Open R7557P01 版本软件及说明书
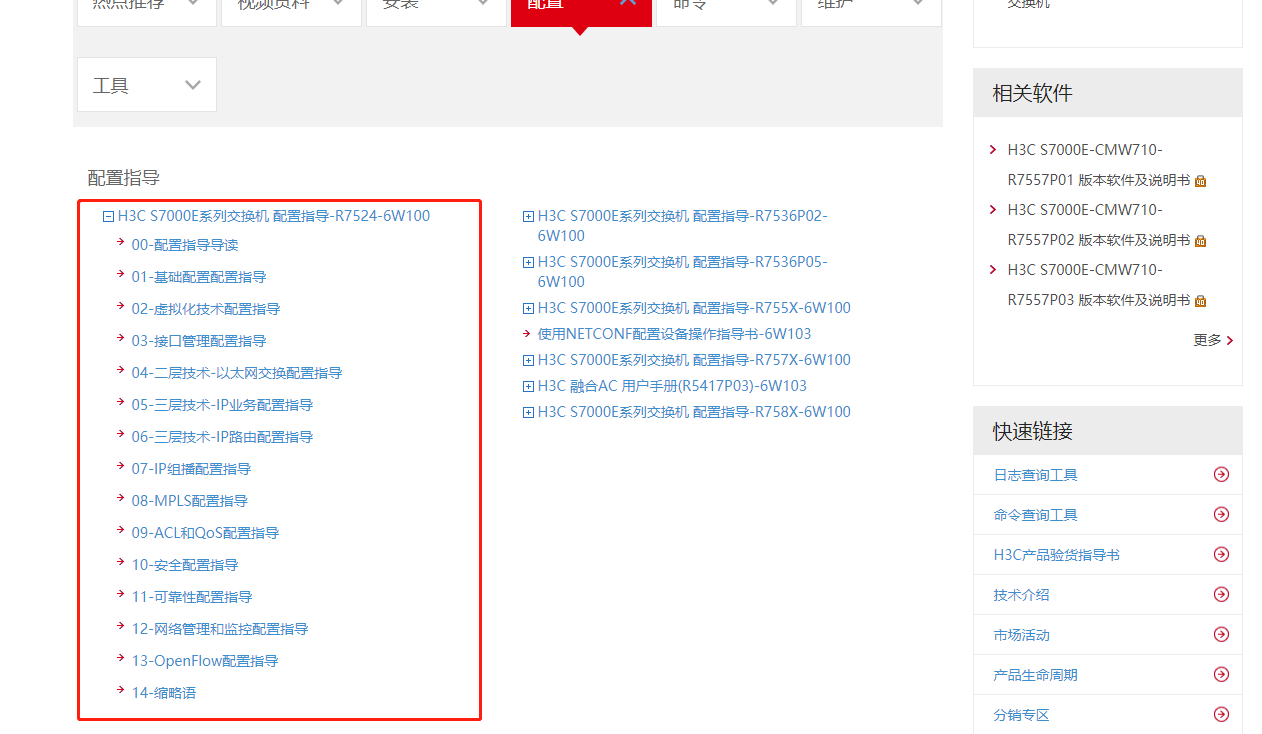This screenshot has width=1262, height=734. tap(1098, 165)
